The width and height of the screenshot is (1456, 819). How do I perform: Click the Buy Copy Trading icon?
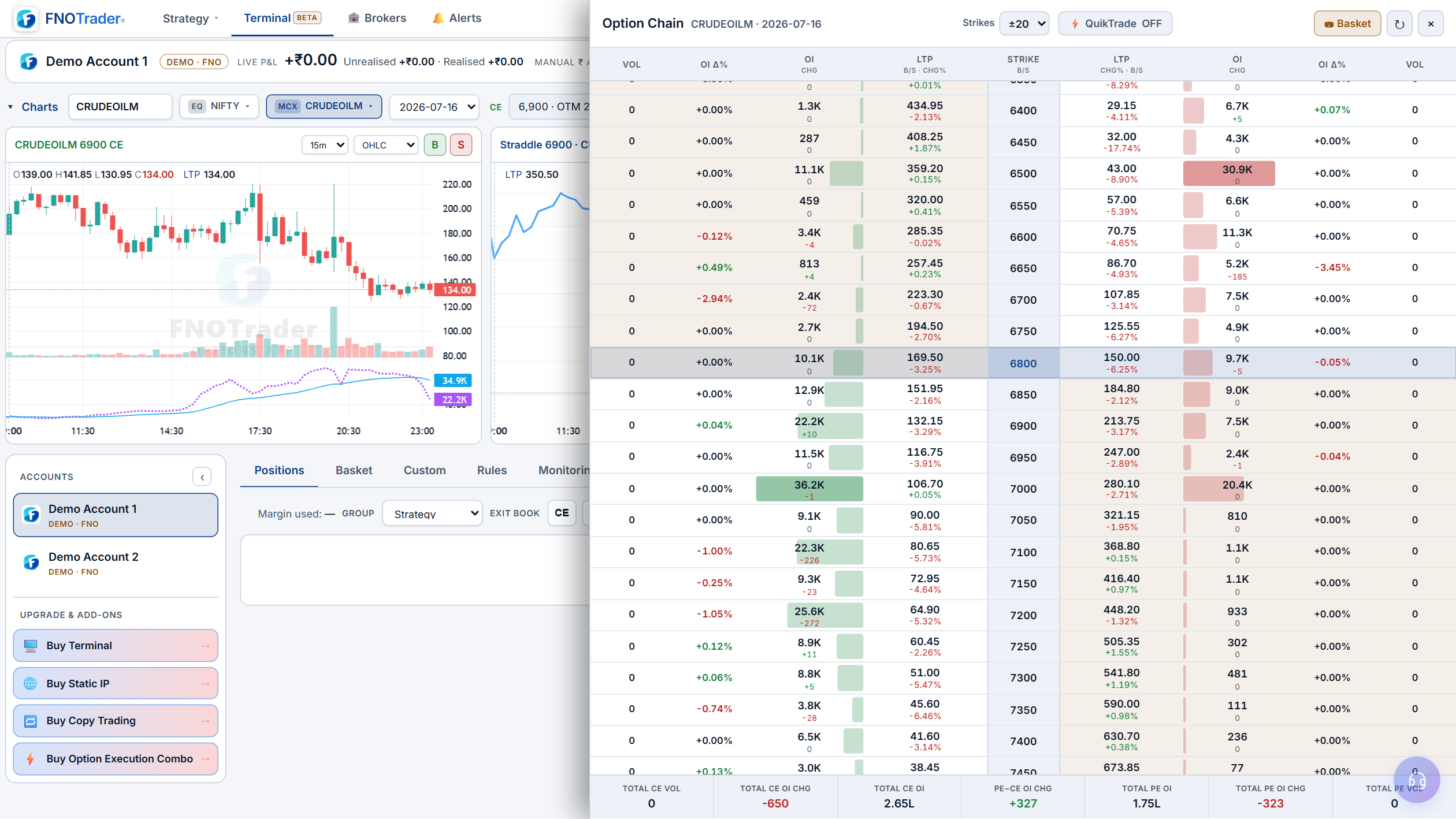31,721
